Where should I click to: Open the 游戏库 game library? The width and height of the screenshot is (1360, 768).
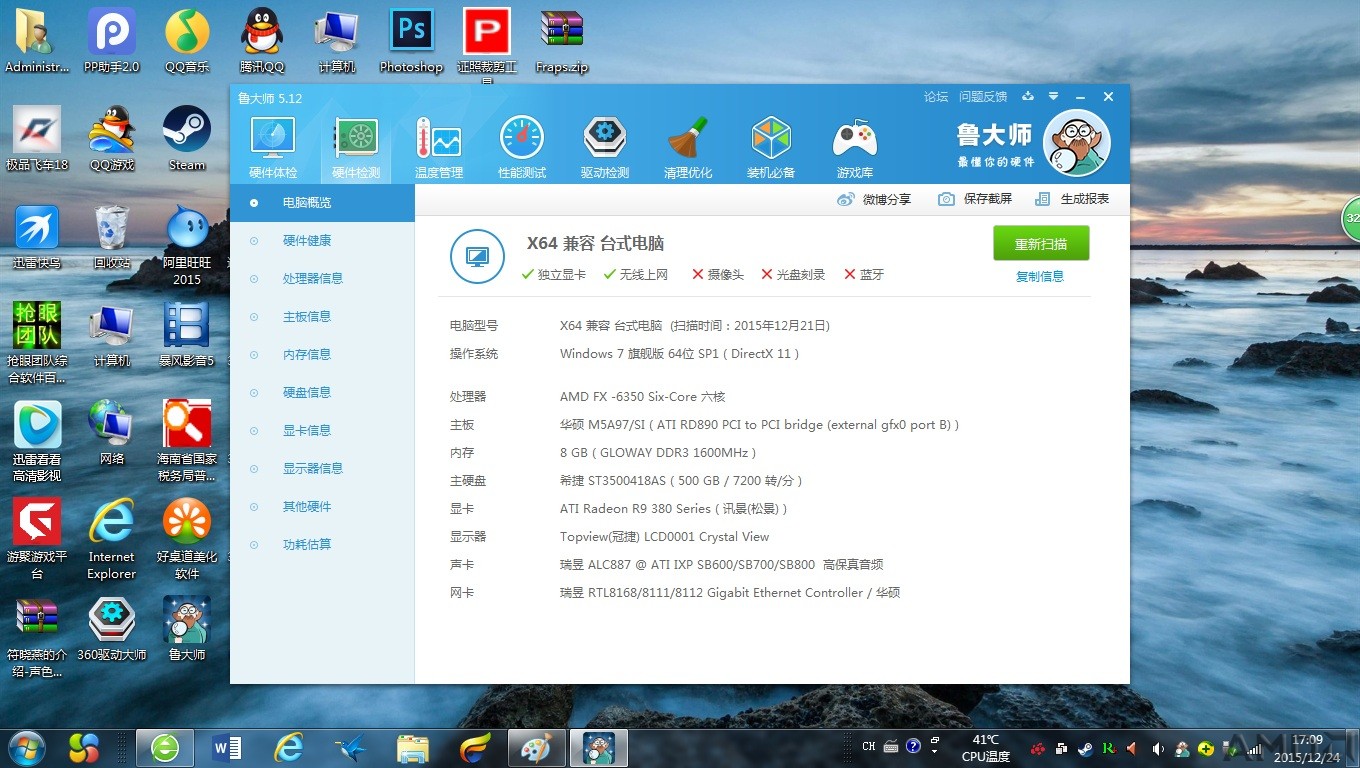[854, 147]
